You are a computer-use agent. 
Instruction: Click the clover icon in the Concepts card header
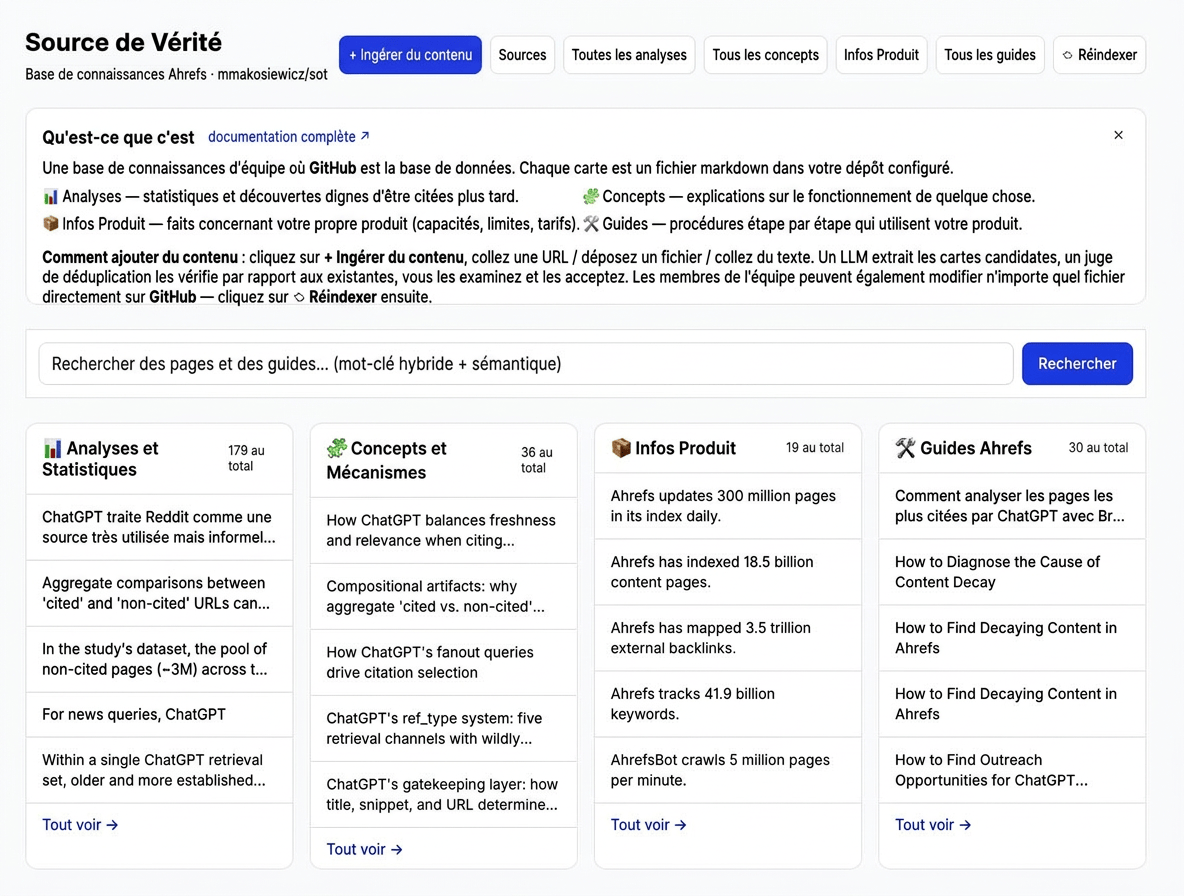click(337, 448)
